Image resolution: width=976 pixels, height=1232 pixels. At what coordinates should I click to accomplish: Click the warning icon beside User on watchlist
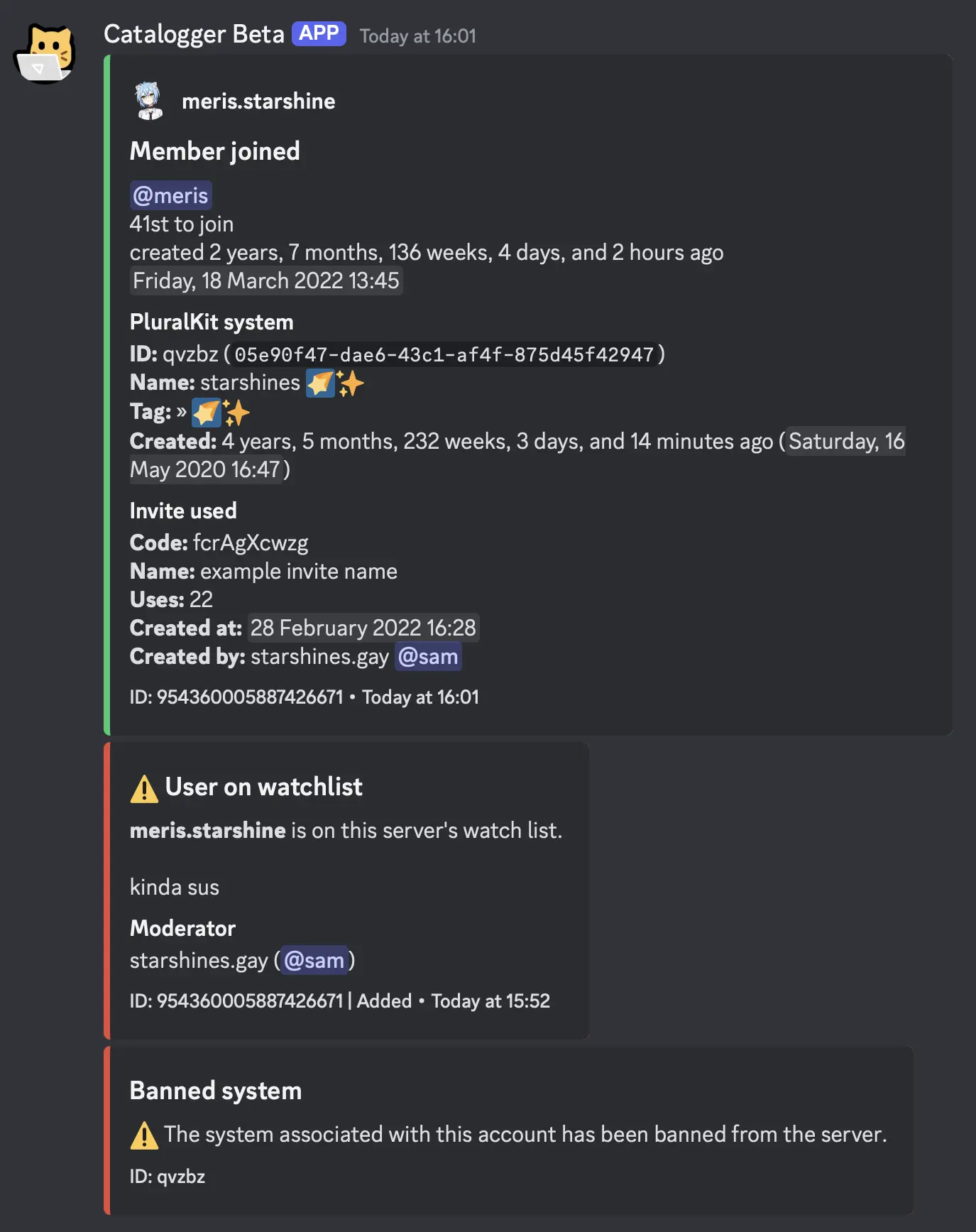click(144, 788)
